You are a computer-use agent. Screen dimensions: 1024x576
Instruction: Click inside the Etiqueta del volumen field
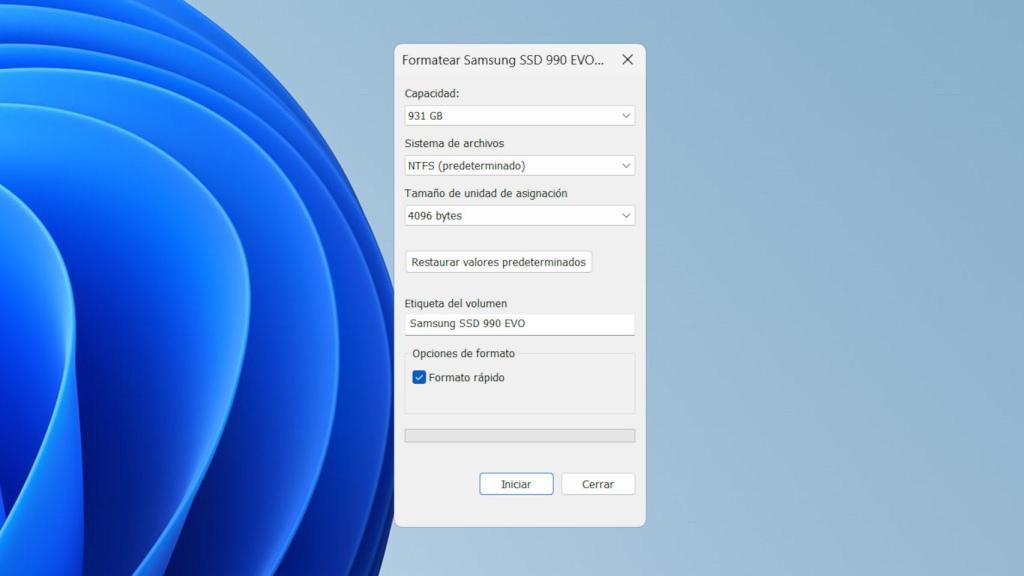(519, 323)
